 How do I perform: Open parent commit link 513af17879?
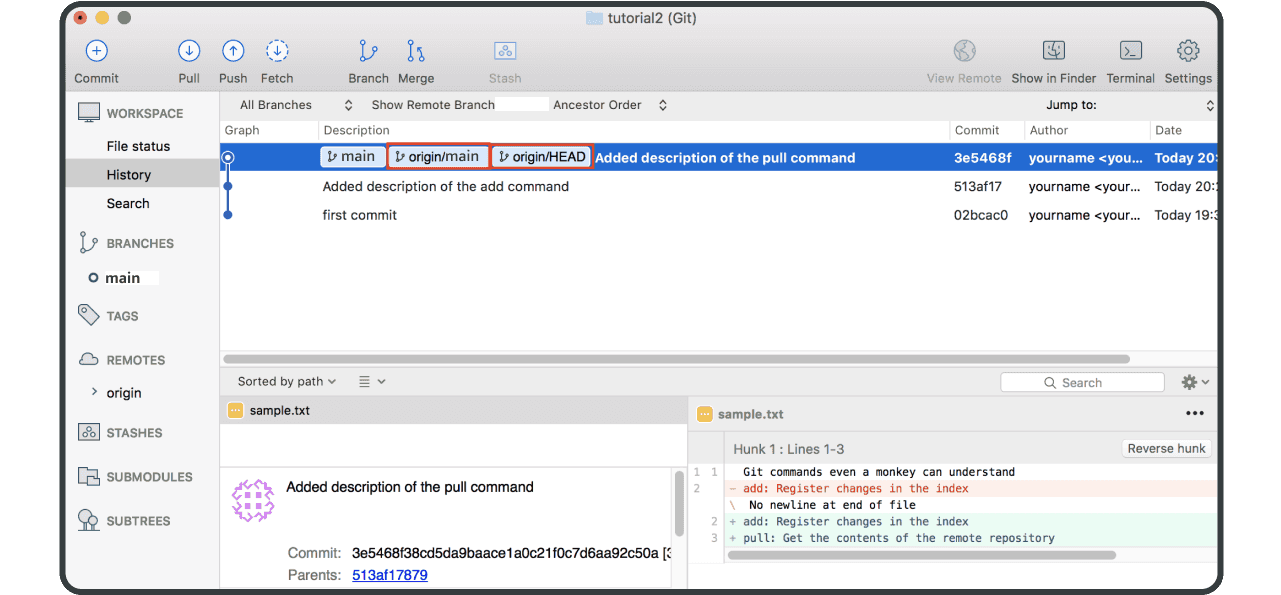pyautogui.click(x=390, y=575)
